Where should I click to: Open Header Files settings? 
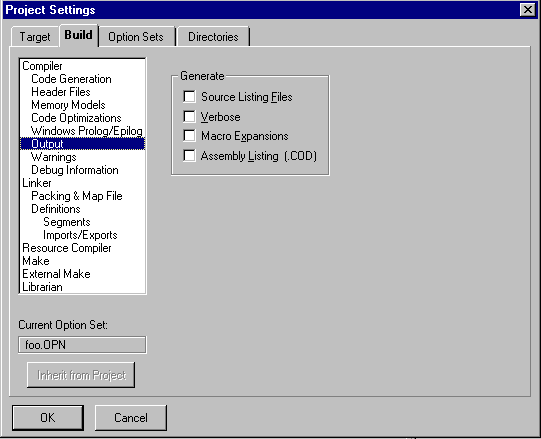click(x=61, y=92)
